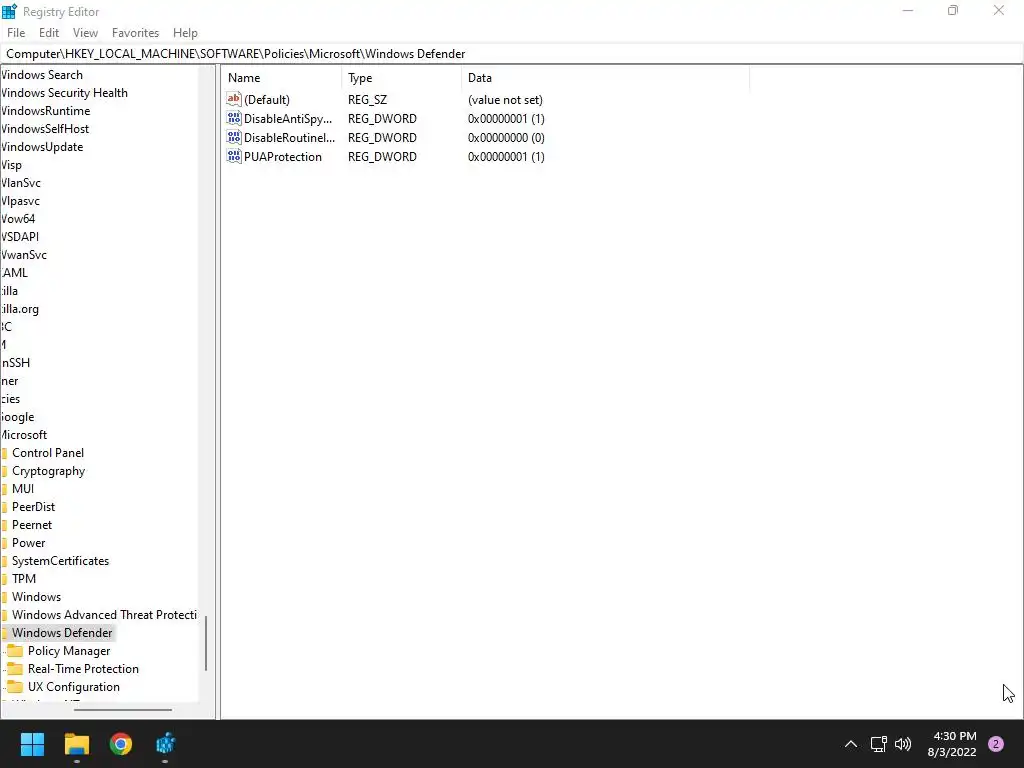Select the WindowsRuntime key

[45, 111]
